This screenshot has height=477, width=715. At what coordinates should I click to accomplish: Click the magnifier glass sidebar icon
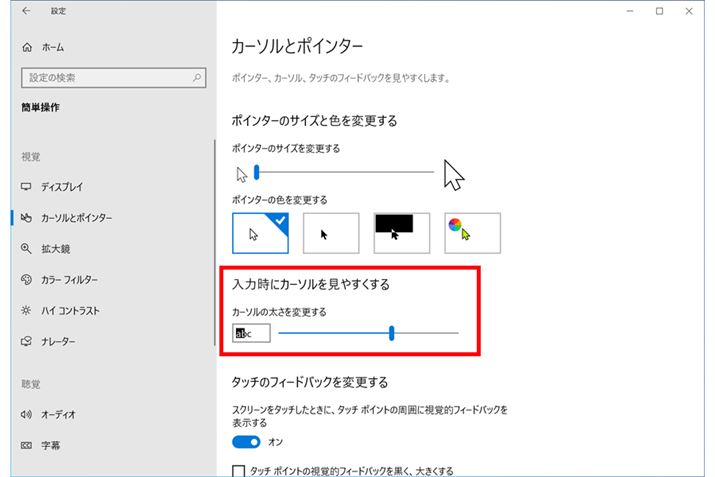coord(26,249)
